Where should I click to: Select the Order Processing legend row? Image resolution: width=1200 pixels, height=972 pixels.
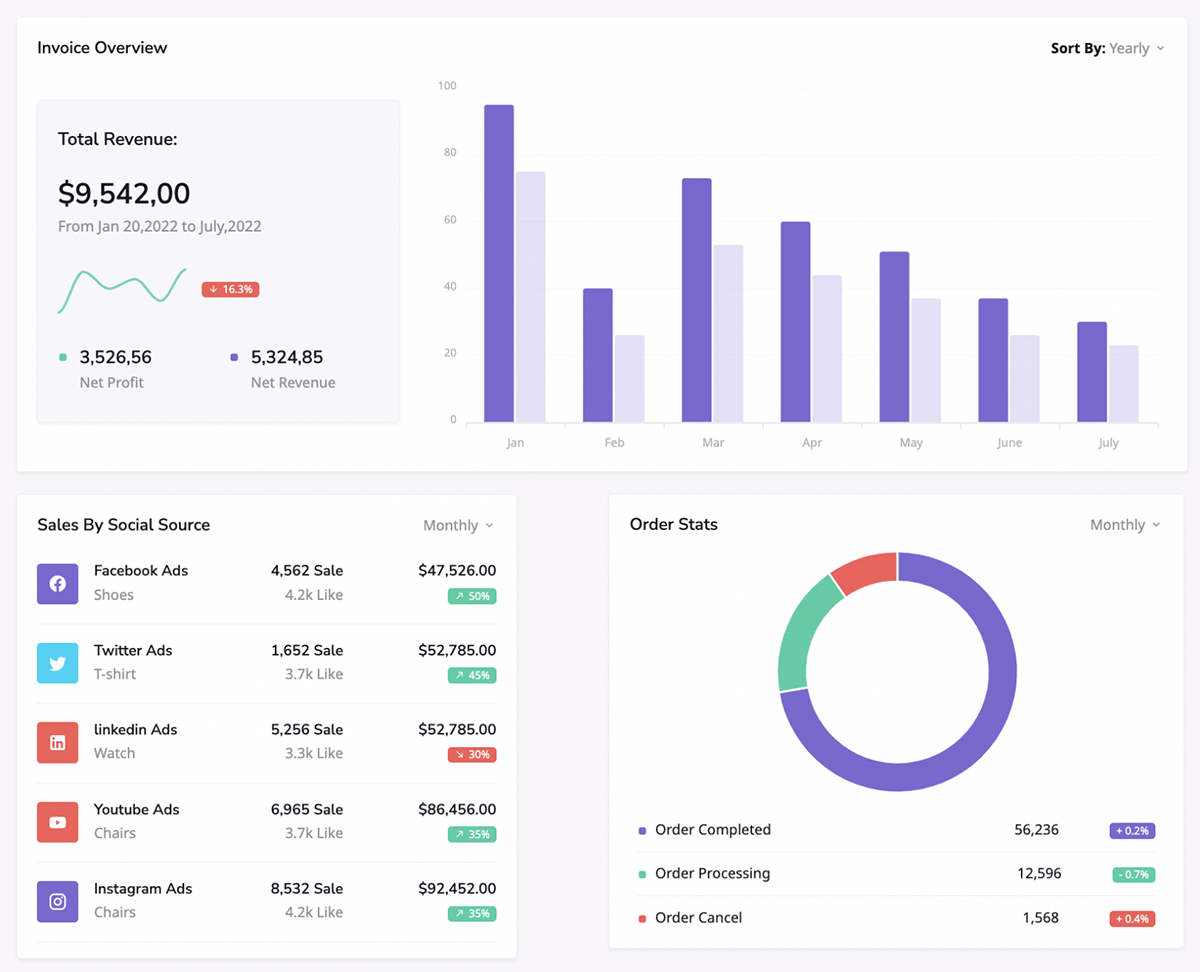[x=712, y=874]
